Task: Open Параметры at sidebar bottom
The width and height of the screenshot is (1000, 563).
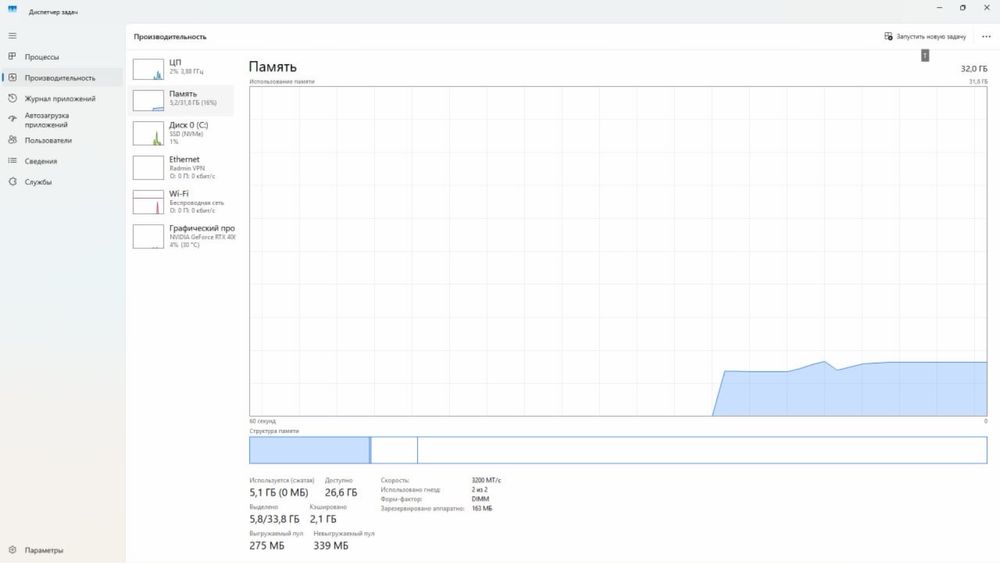Action: coord(44,550)
